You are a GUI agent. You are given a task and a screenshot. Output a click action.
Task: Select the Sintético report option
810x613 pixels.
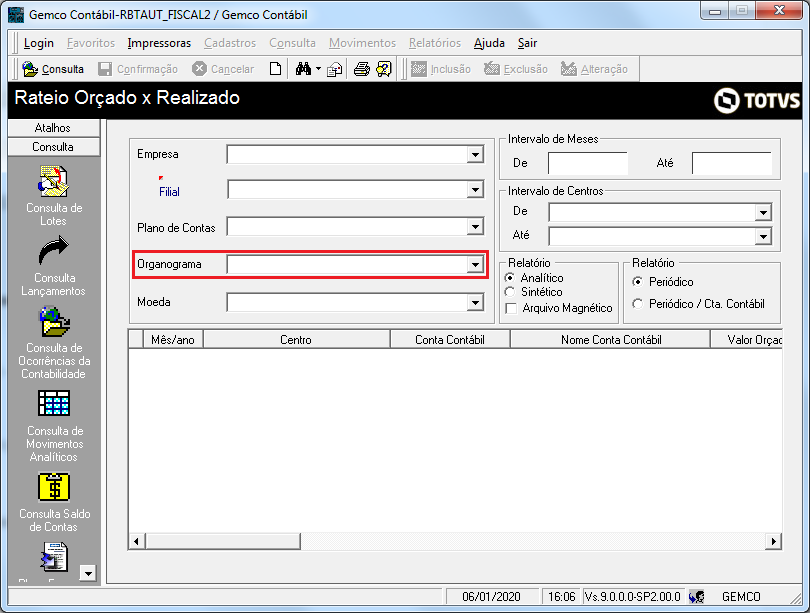(x=510, y=292)
